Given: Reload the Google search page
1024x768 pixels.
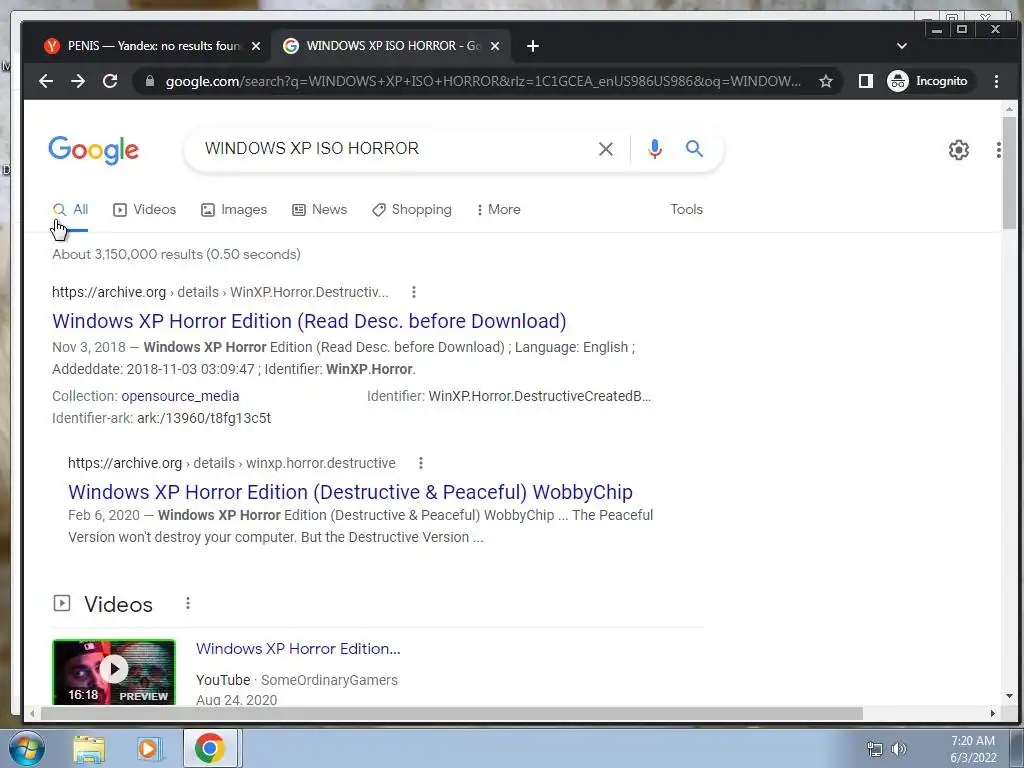Looking at the screenshot, I should 110,81.
